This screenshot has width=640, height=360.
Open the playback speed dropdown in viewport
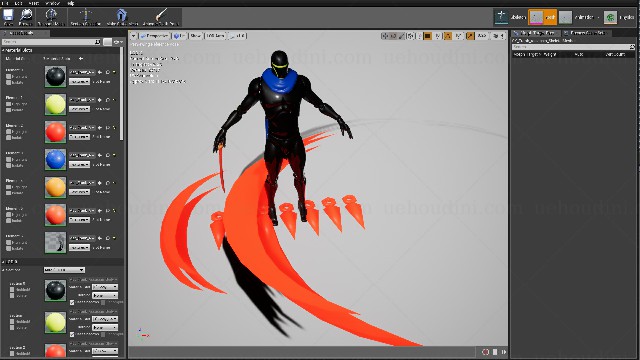click(x=238, y=36)
